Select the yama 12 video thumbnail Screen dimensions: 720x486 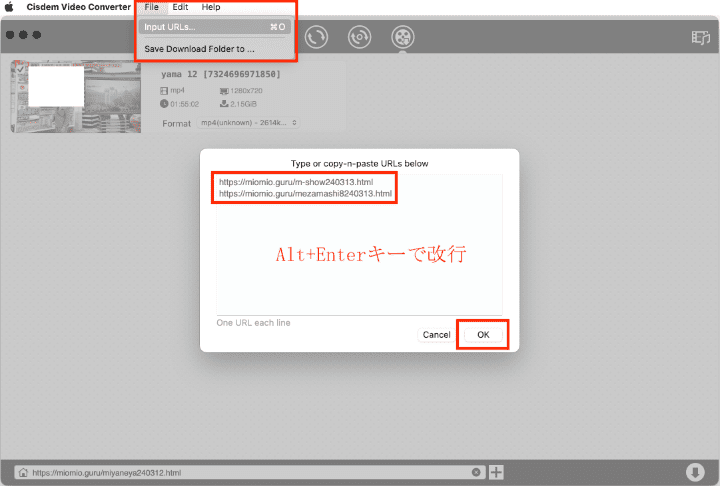[76, 97]
